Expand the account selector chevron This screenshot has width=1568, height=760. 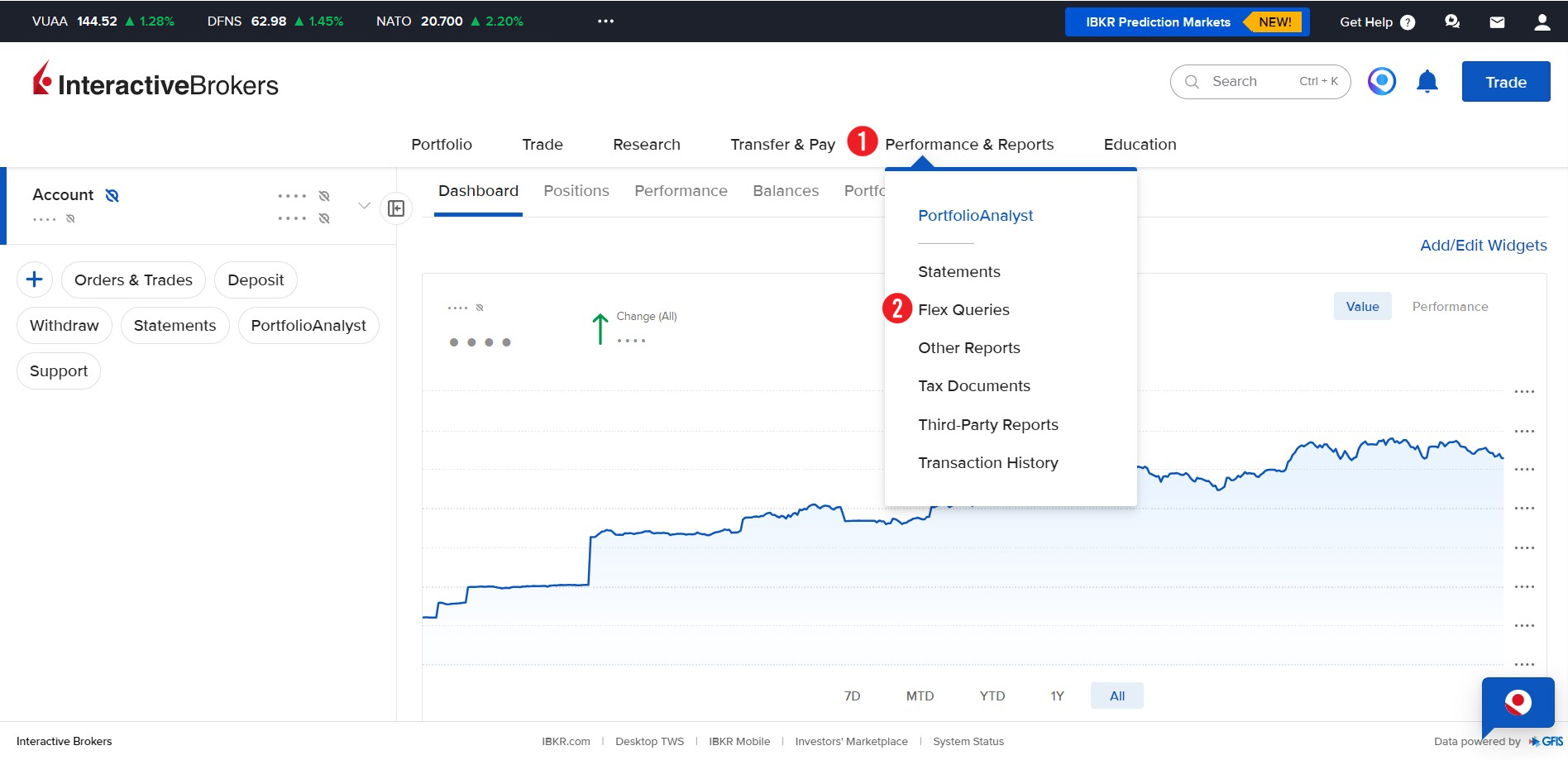(364, 205)
